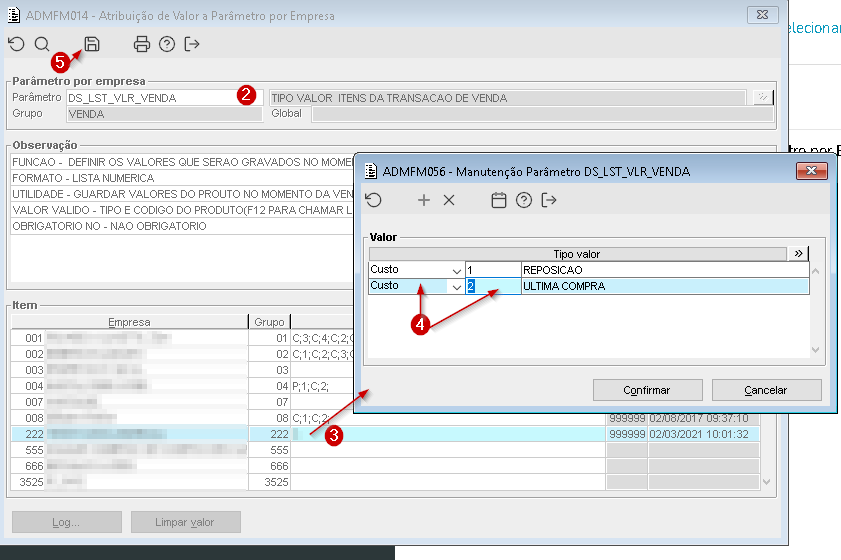This screenshot has width=841, height=560.
Task: Click the Tipo valor column header
Action: pos(578,254)
